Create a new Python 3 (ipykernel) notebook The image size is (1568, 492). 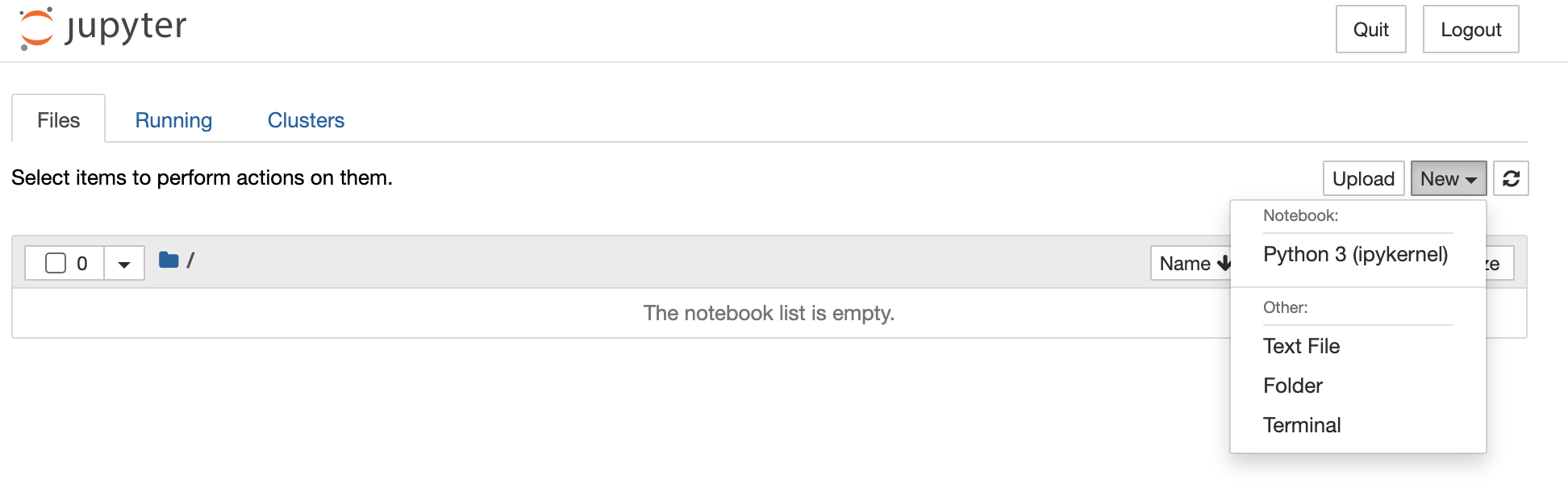tap(1355, 255)
